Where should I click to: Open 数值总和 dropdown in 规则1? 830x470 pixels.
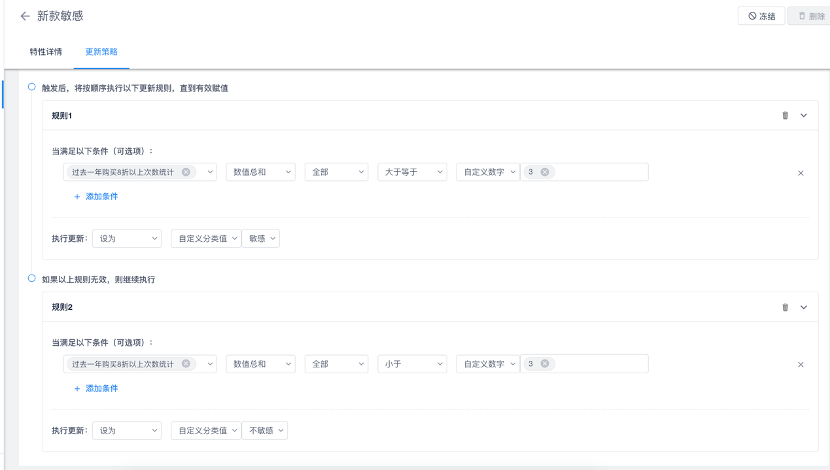pyautogui.click(x=260, y=172)
